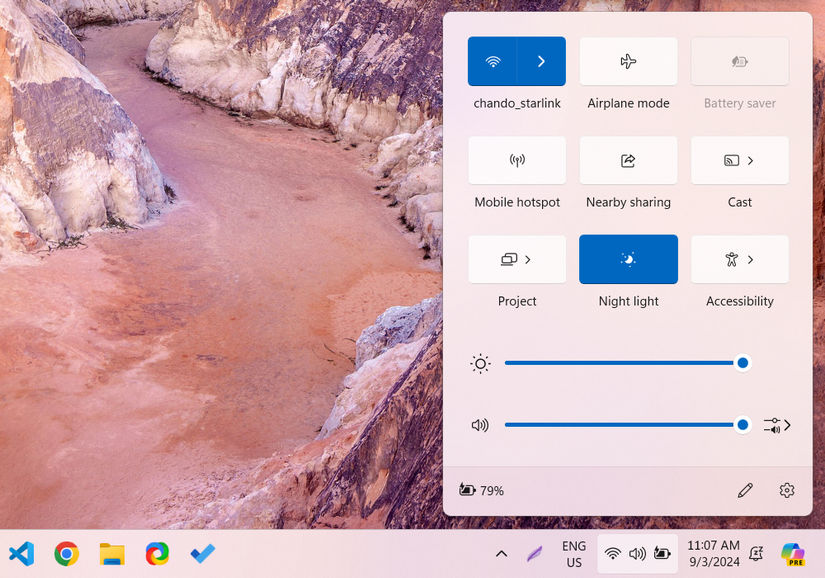The height and width of the screenshot is (578, 825).
Task: Click the volume speaker icon
Action: tap(480, 424)
